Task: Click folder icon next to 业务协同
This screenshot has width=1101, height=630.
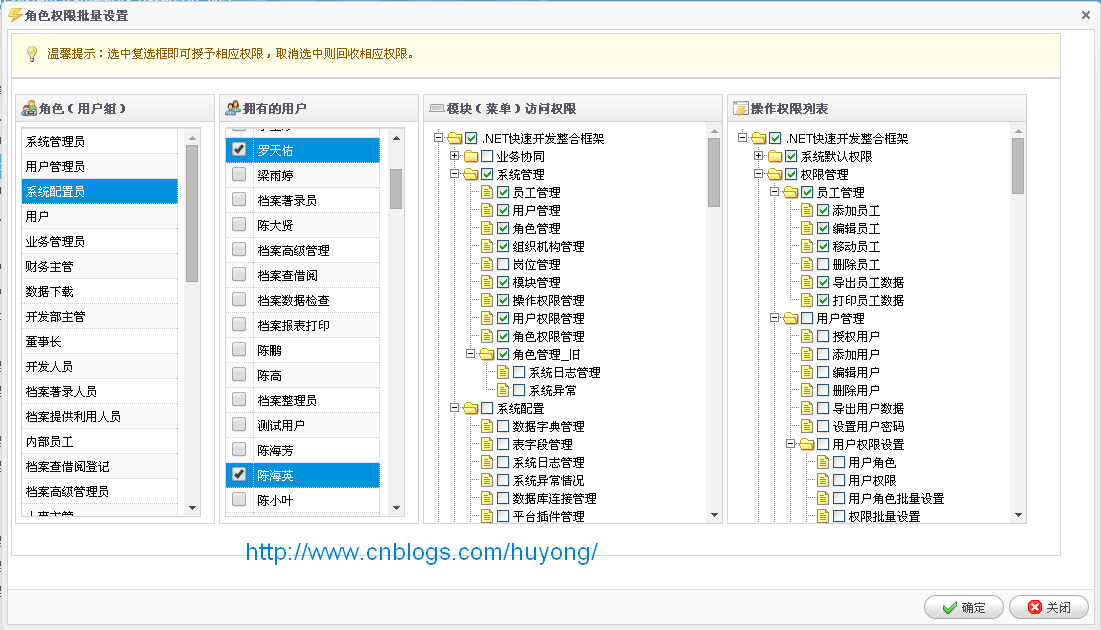Action: [x=470, y=157]
